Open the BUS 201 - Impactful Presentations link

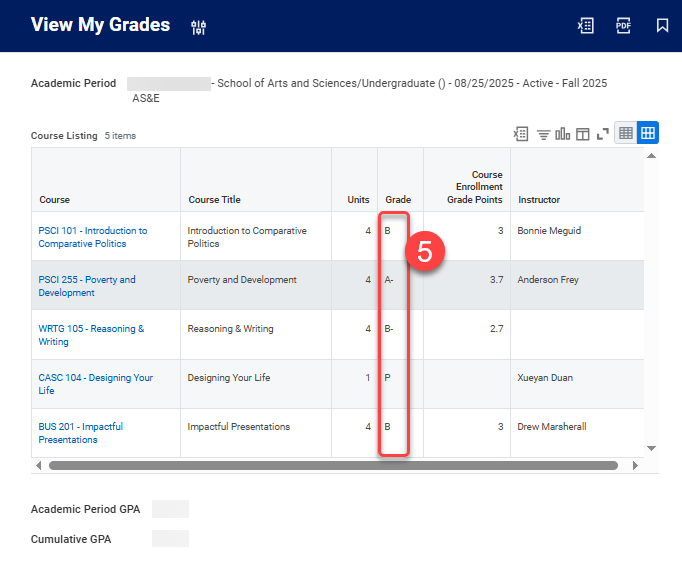coord(81,433)
